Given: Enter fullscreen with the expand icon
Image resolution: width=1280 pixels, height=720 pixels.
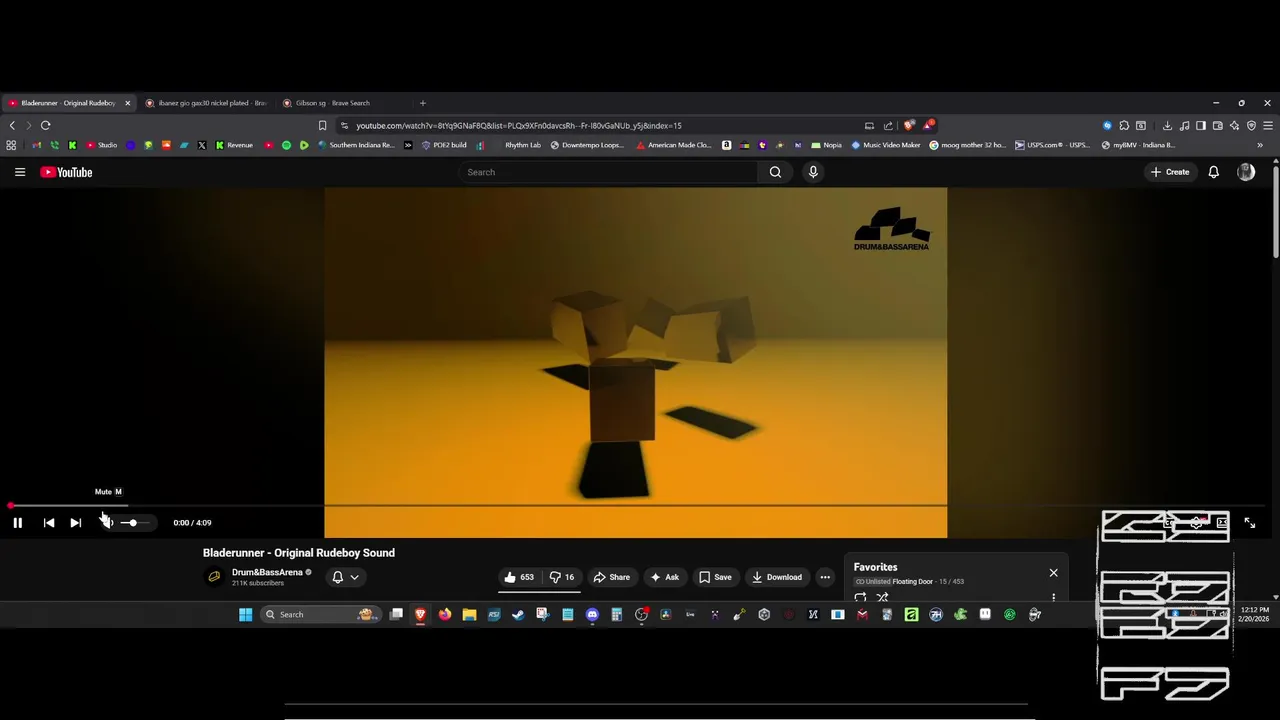Looking at the screenshot, I should tap(1249, 523).
